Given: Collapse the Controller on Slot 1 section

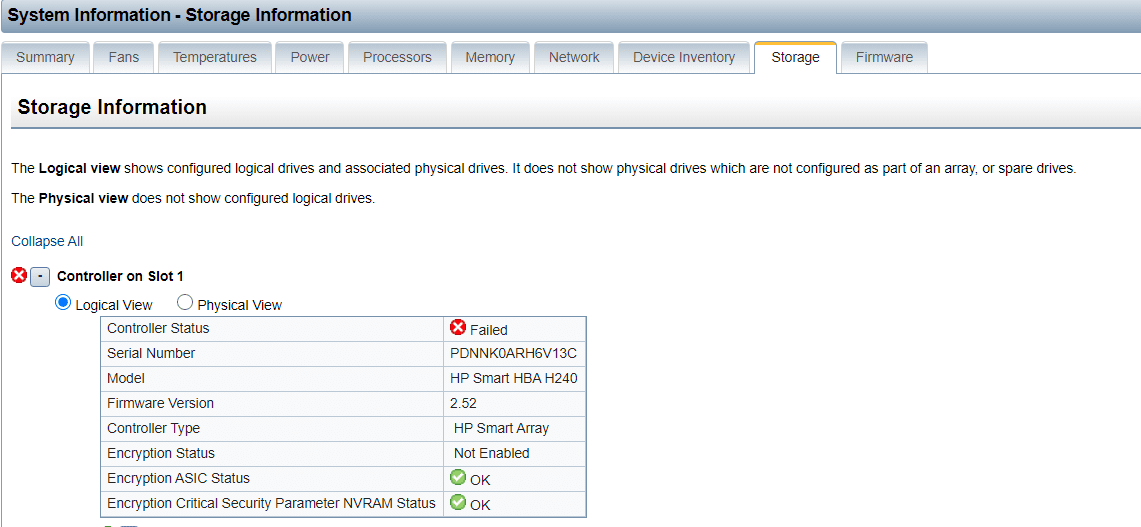Looking at the screenshot, I should pos(40,277).
